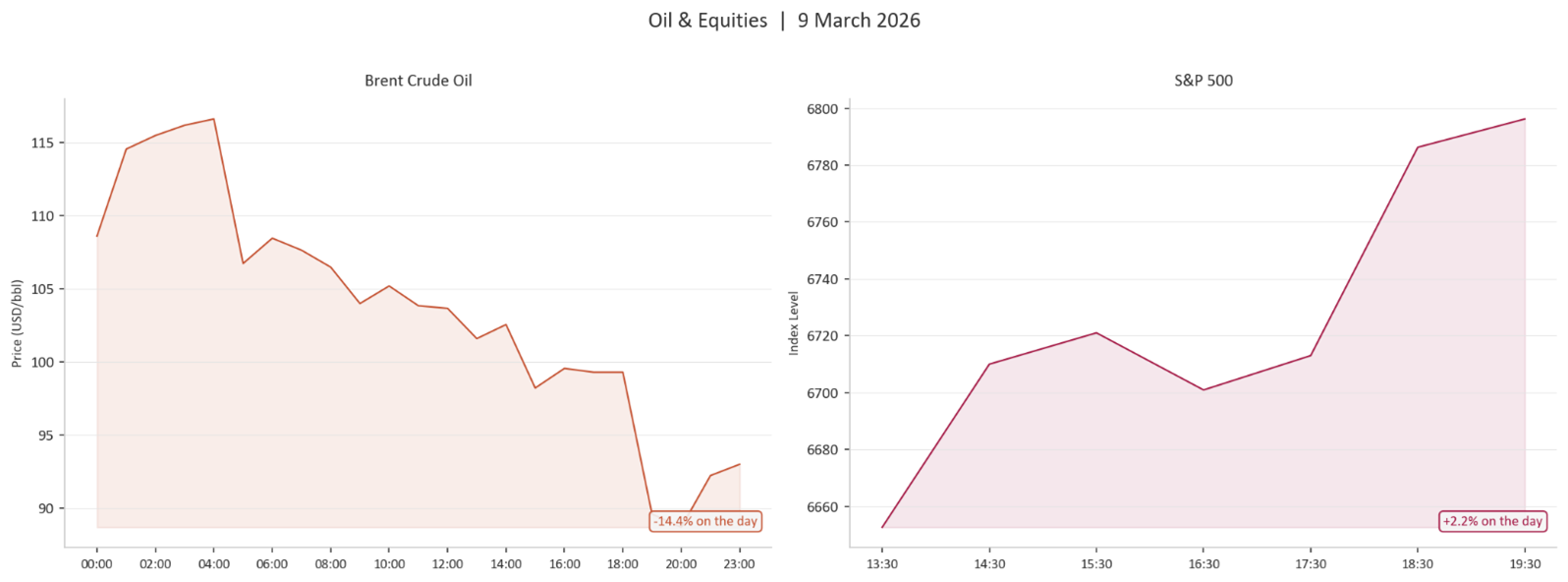The width and height of the screenshot is (1568, 582).
Task: Click the 04:00 tick on Brent axis
Action: point(213,564)
